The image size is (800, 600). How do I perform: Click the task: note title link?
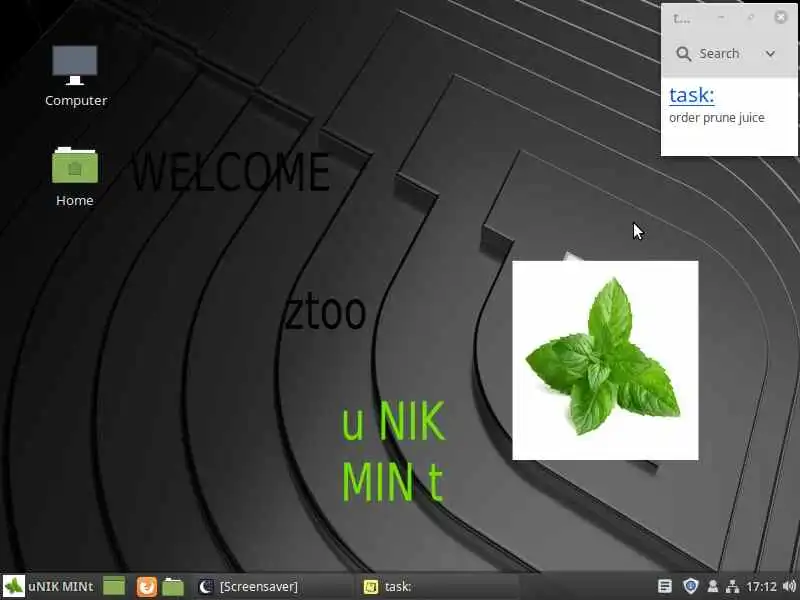[691, 95]
